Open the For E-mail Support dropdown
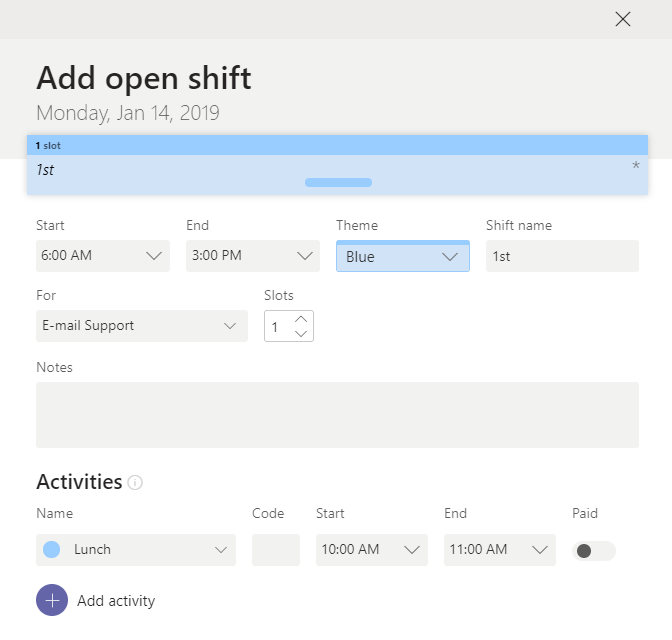This screenshot has width=672, height=640. (x=141, y=326)
